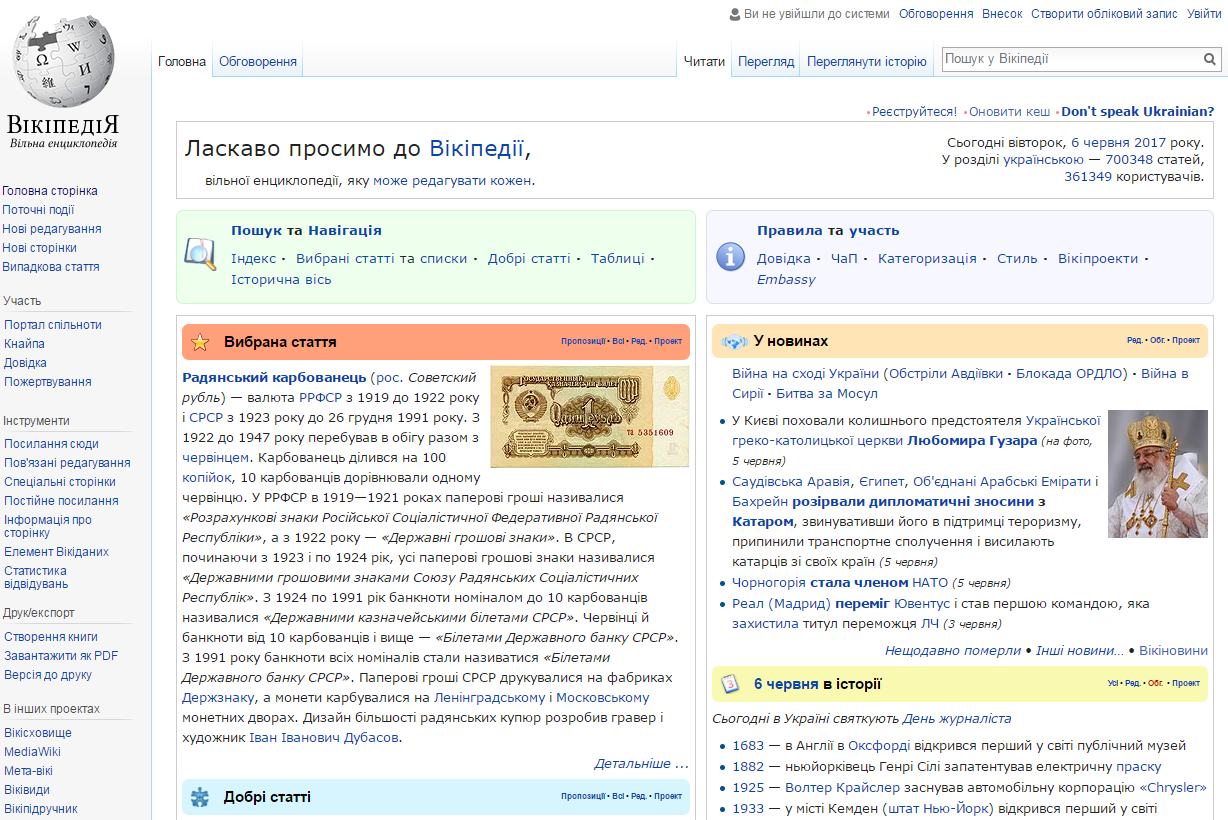
Task: Click the Wikipedia globe logo
Action: (63, 61)
